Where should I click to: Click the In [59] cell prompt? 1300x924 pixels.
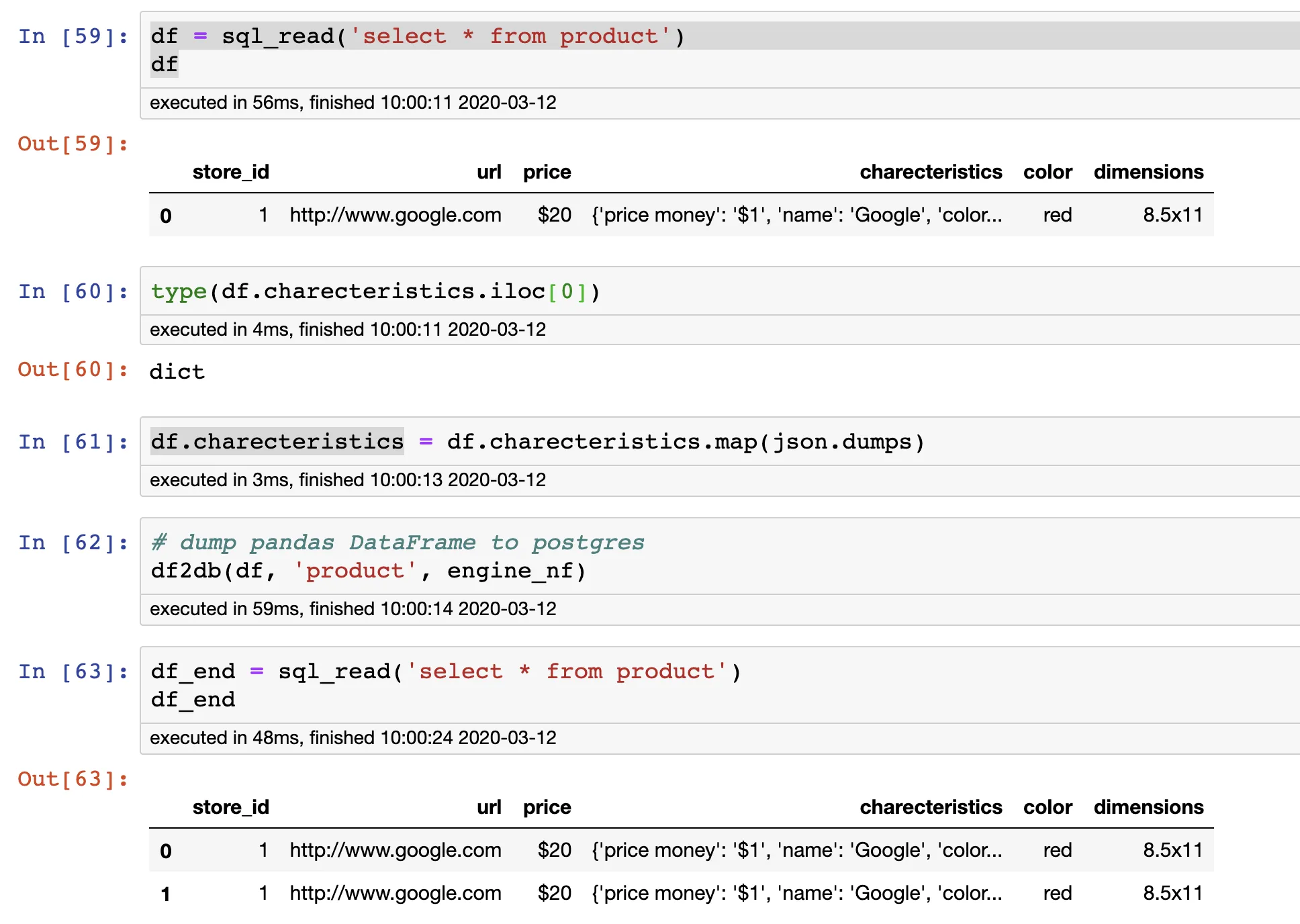(73, 36)
